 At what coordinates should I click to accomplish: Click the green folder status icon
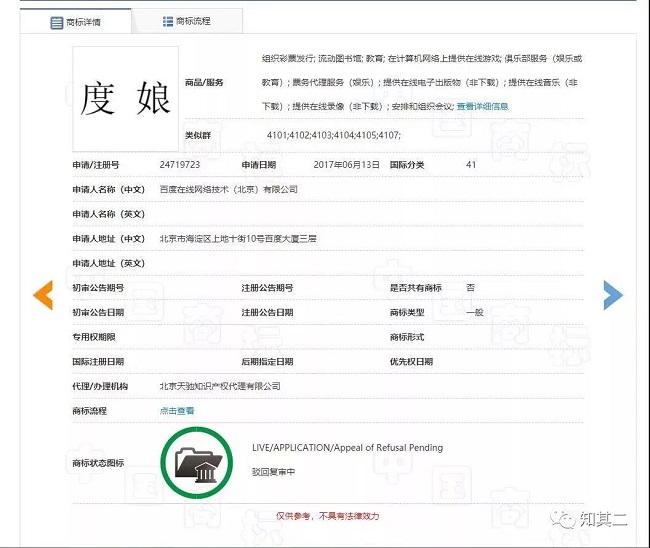[197, 462]
